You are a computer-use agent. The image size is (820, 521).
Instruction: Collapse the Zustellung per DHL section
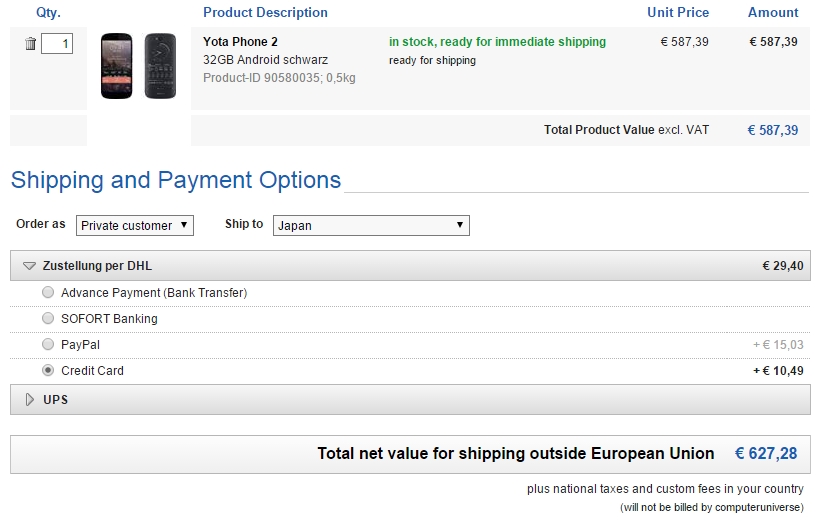(x=97, y=266)
